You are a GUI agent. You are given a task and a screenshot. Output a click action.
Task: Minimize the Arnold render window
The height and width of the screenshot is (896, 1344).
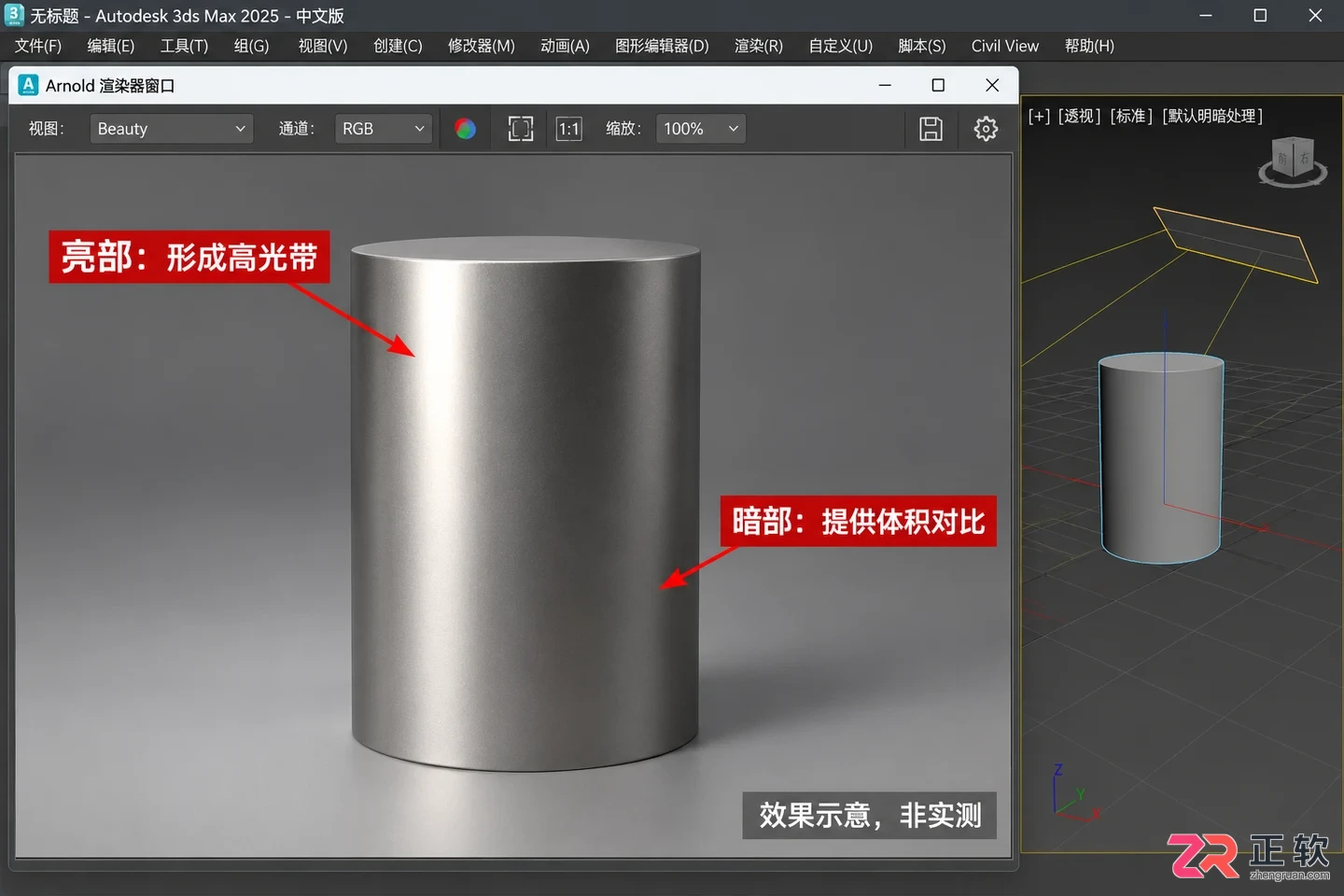pos(885,85)
